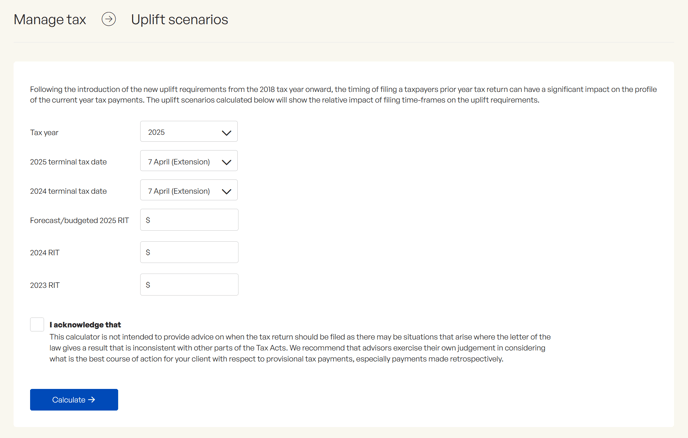
Task: Click the 2024 RIT label
Action: 45,253
